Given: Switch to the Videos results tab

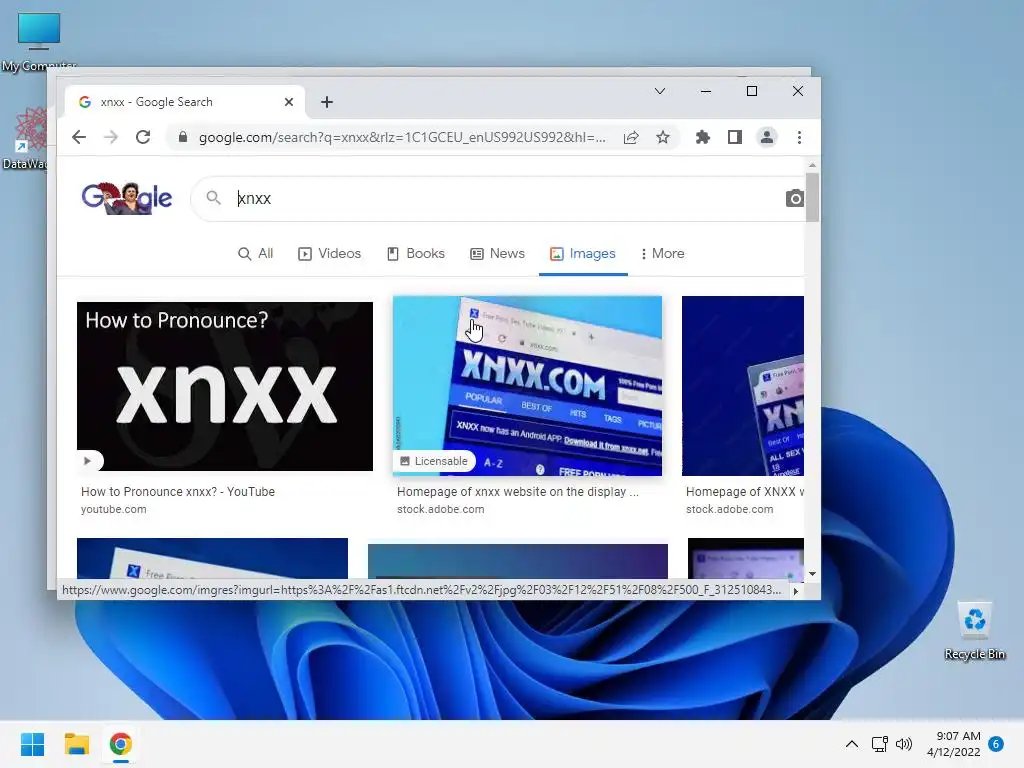Looking at the screenshot, I should (329, 253).
